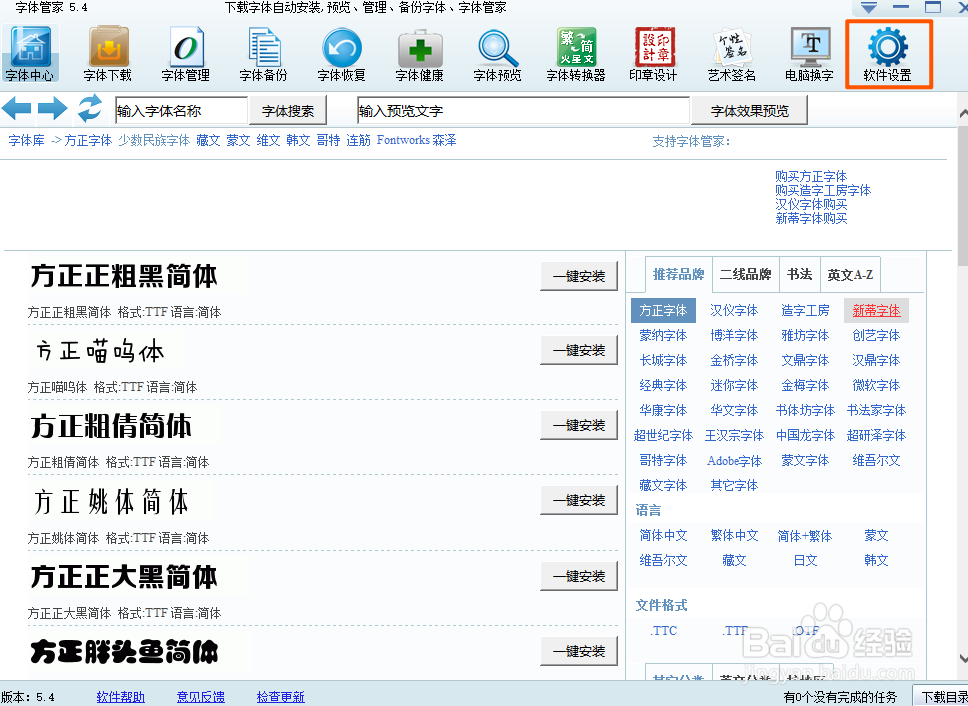Click the scrollbar up arrow
Image resolution: width=968 pixels, height=706 pixels.
point(963,114)
